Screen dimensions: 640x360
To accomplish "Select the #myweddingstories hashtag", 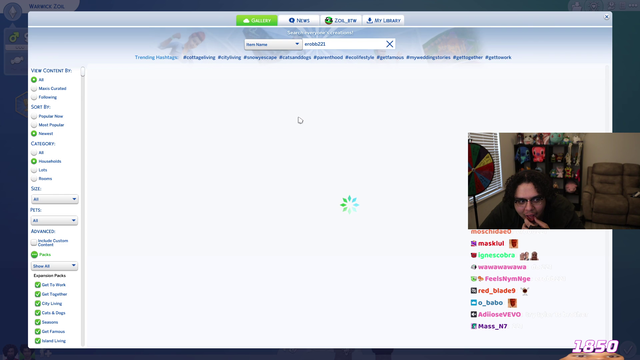I will pos(428,58).
